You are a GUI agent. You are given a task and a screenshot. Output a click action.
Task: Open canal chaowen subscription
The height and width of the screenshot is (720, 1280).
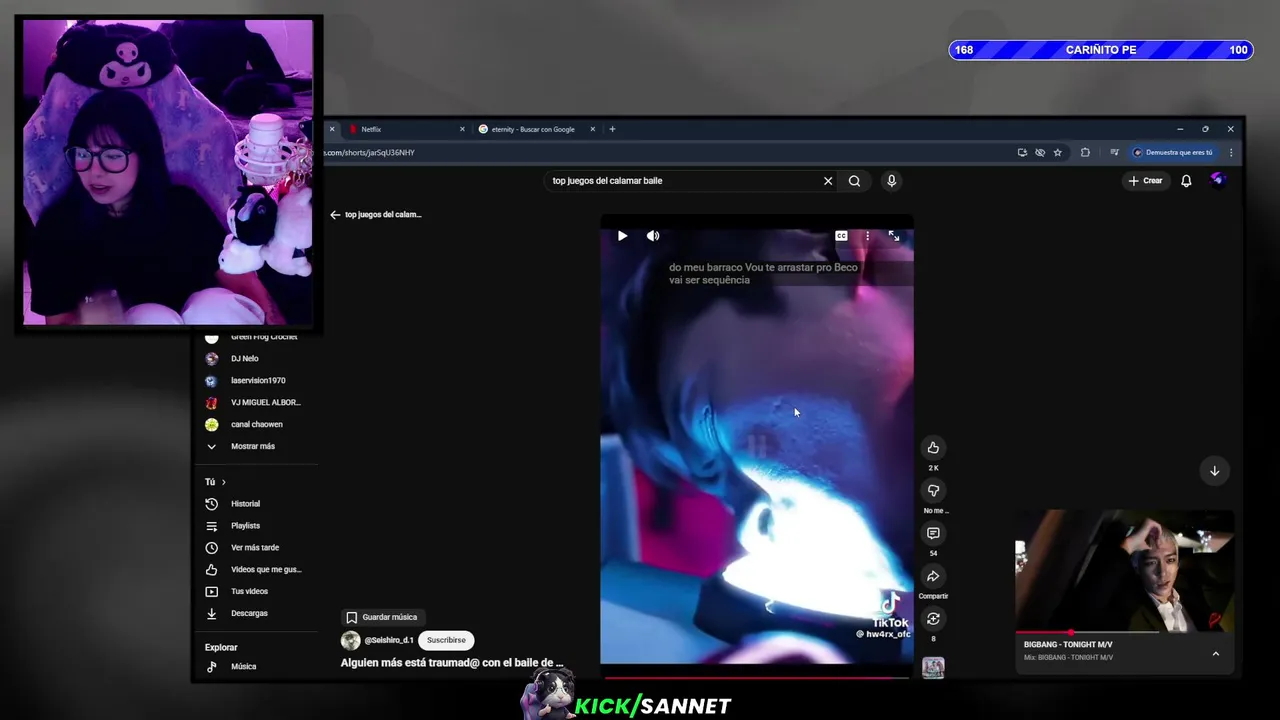coord(257,425)
